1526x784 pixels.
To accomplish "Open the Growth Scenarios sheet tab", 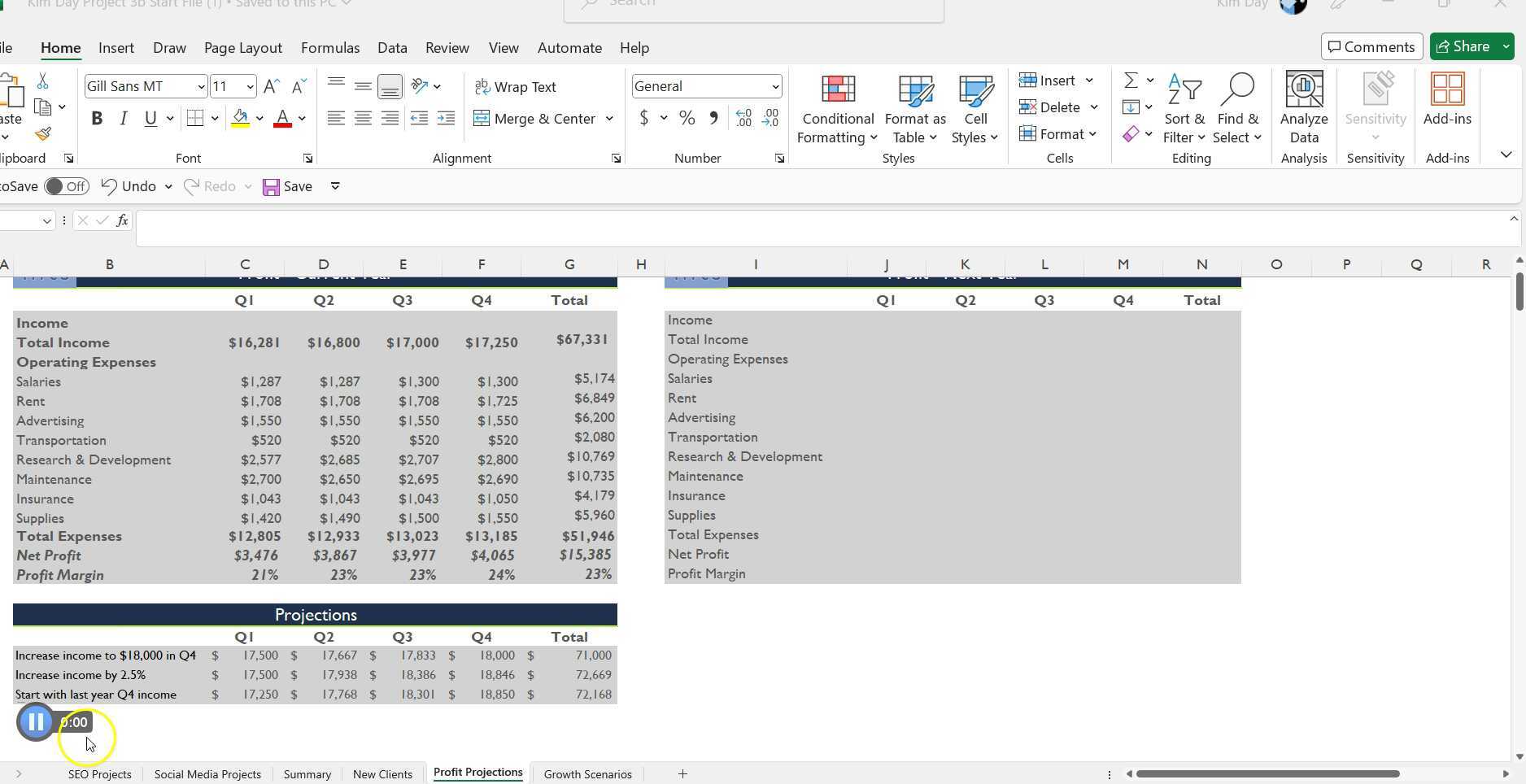I will [587, 773].
